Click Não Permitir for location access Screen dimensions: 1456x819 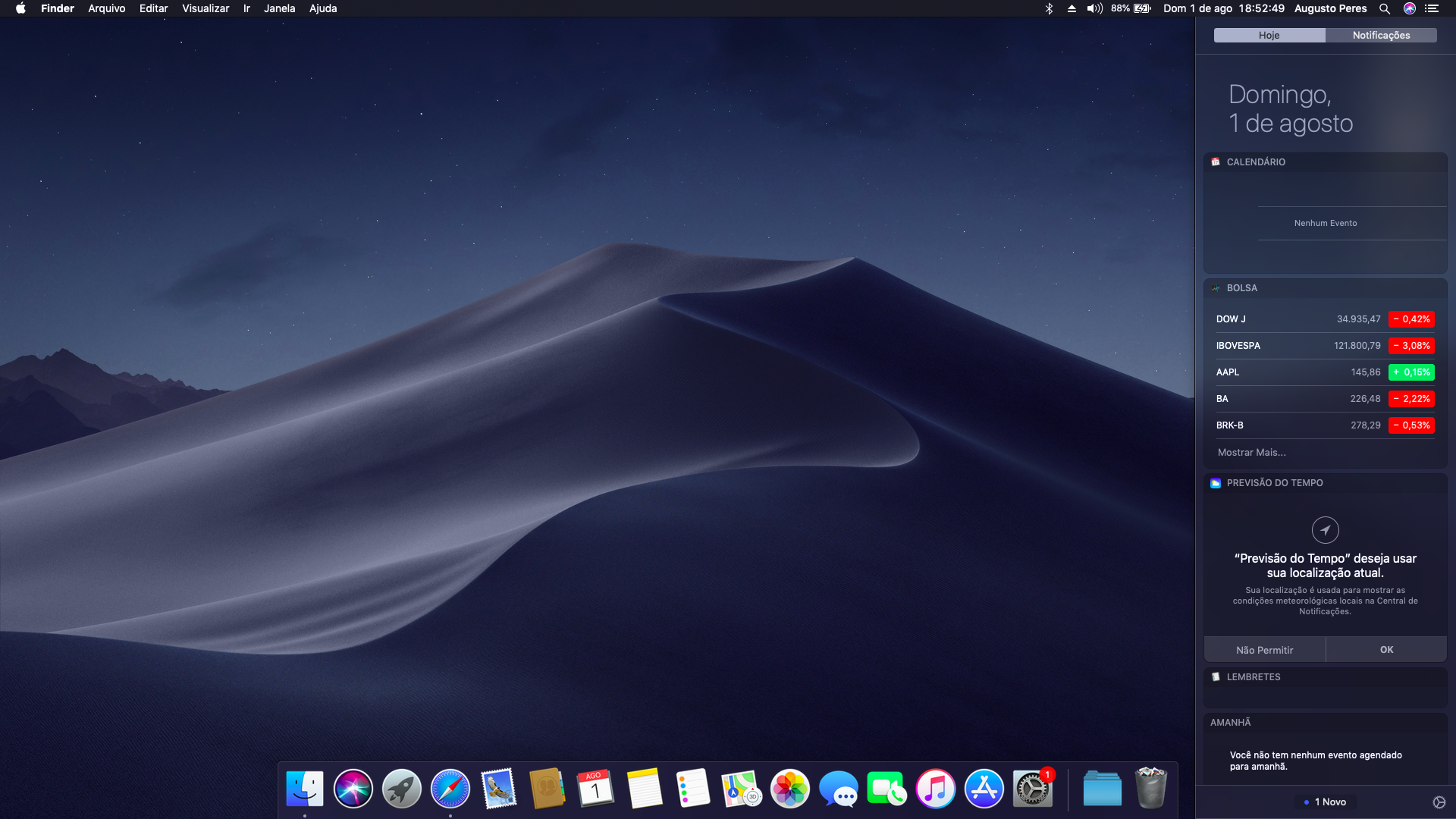pos(1264,650)
